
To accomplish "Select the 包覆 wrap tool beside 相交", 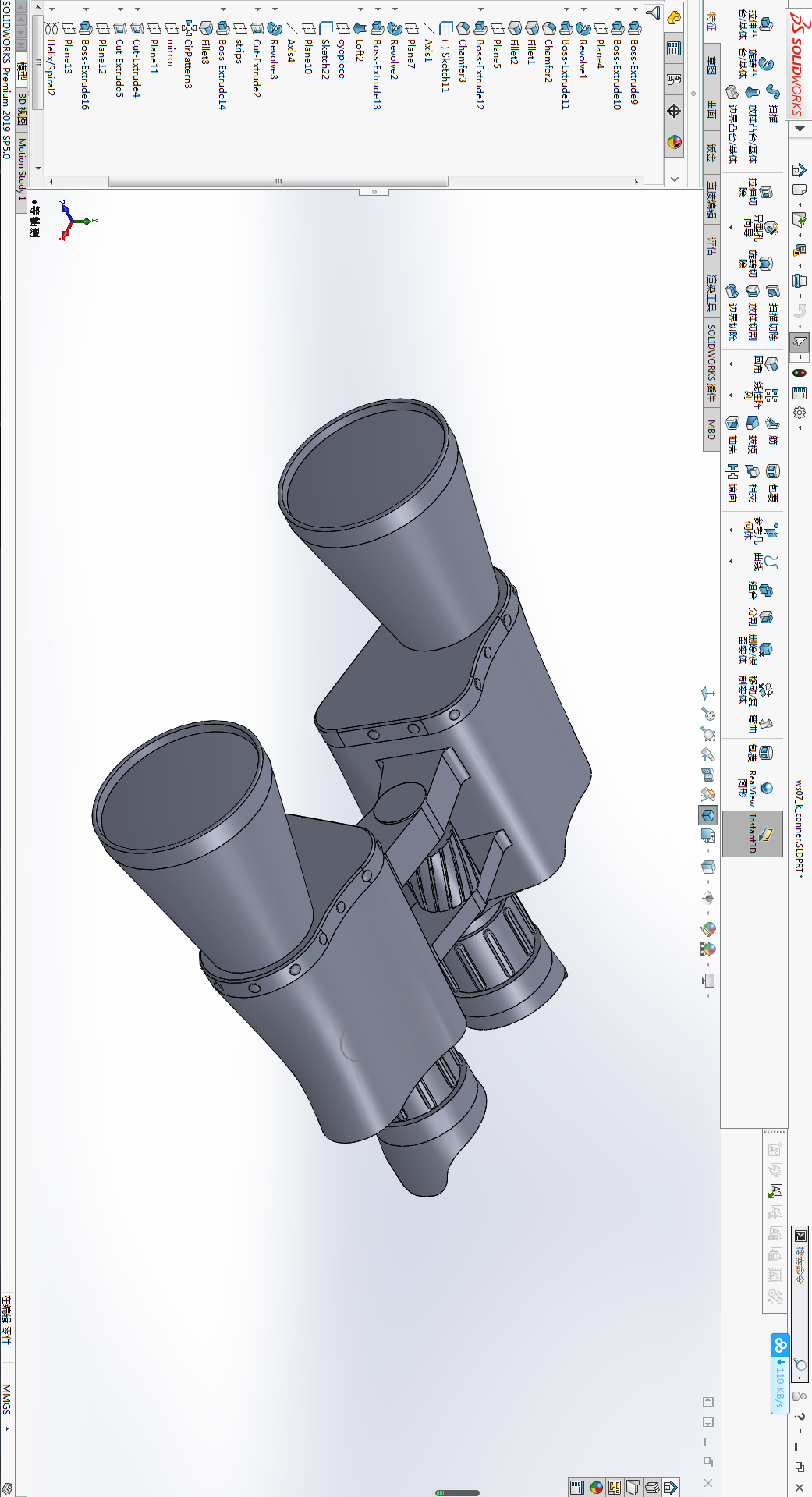I will (772, 482).
